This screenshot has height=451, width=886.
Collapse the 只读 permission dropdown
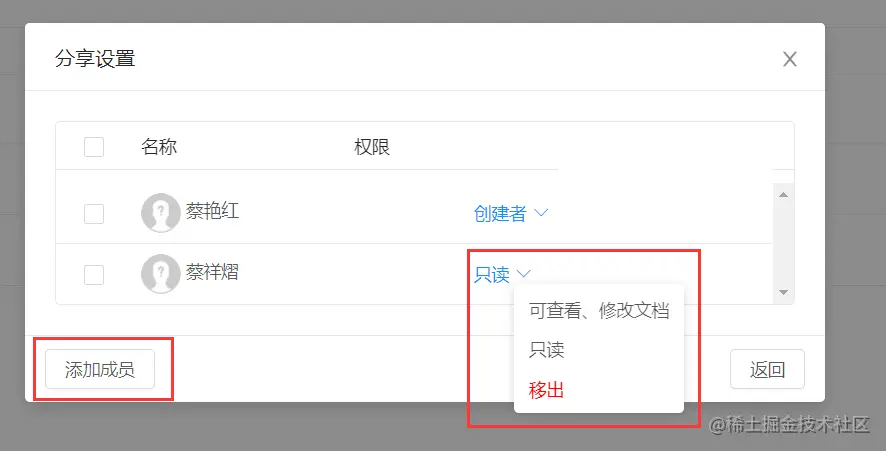click(502, 274)
